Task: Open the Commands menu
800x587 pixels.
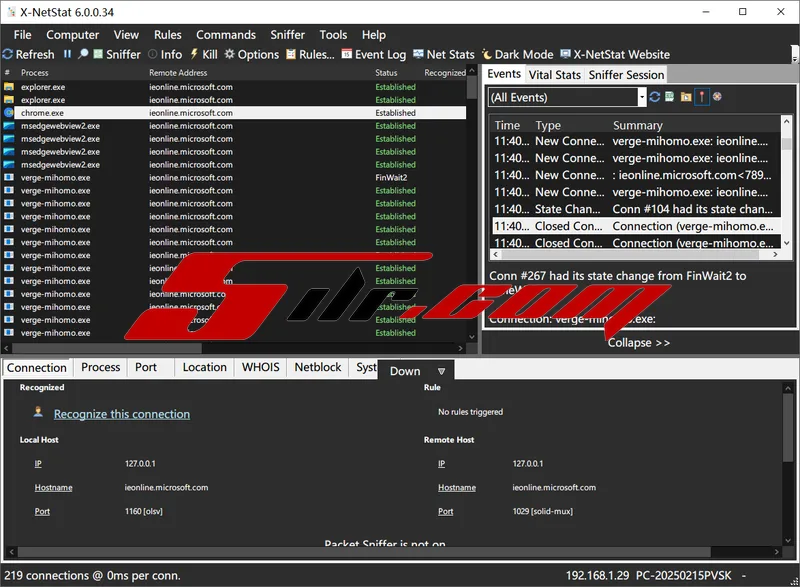Action: [226, 35]
